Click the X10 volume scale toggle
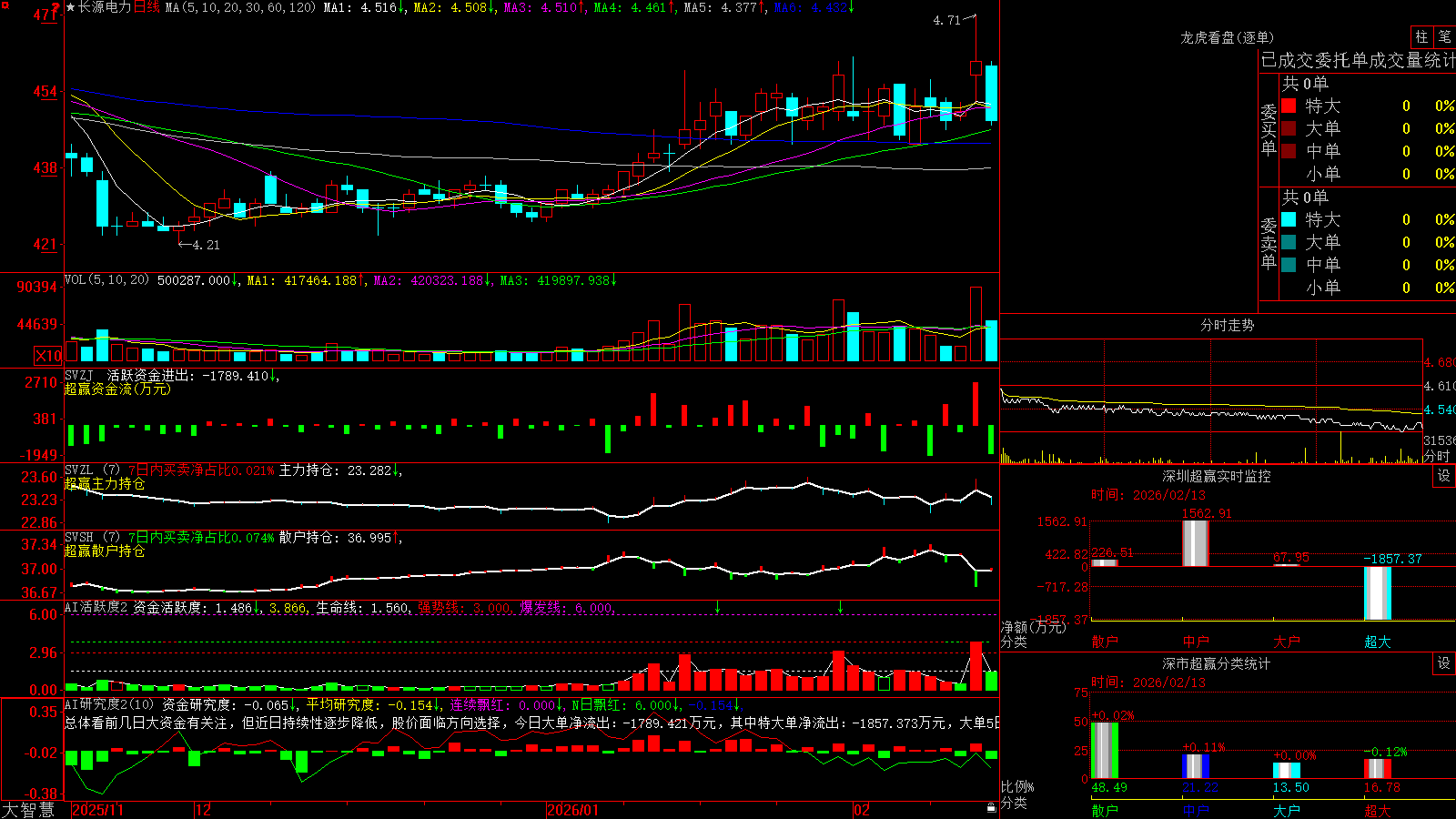This screenshot has height=819, width=1456. pyautogui.click(x=48, y=356)
